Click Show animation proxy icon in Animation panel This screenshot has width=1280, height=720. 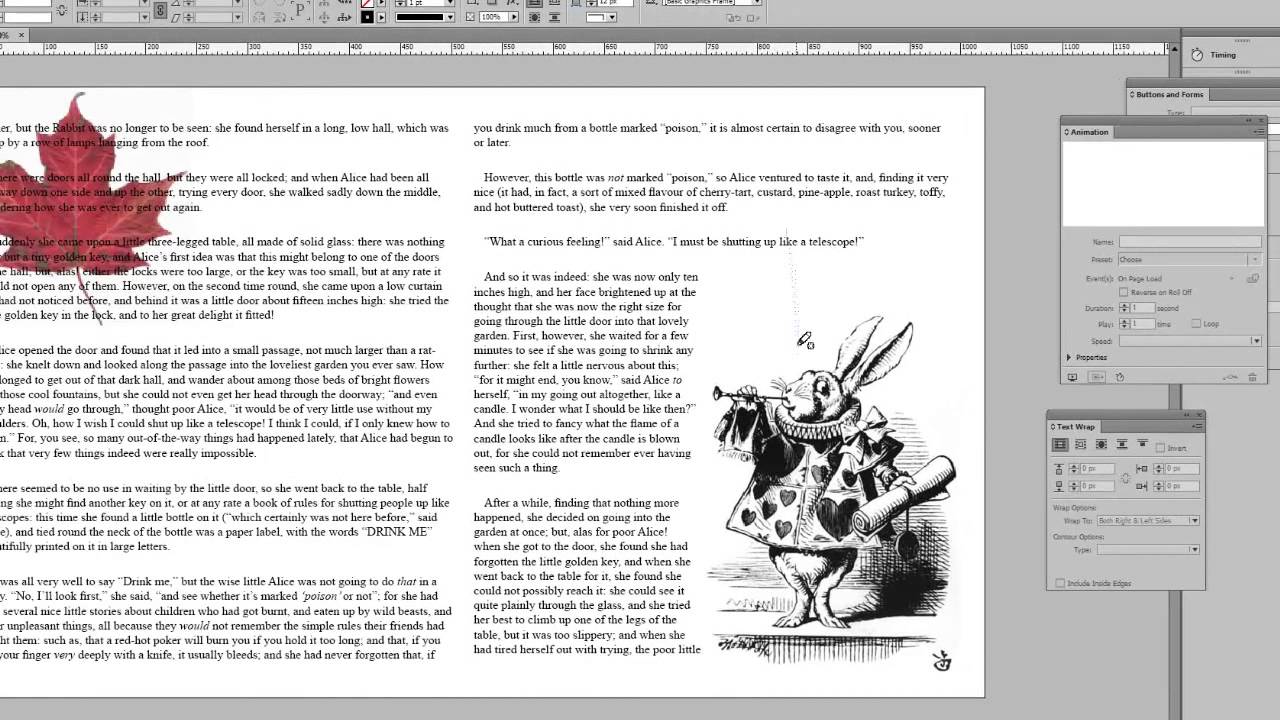tap(1097, 377)
